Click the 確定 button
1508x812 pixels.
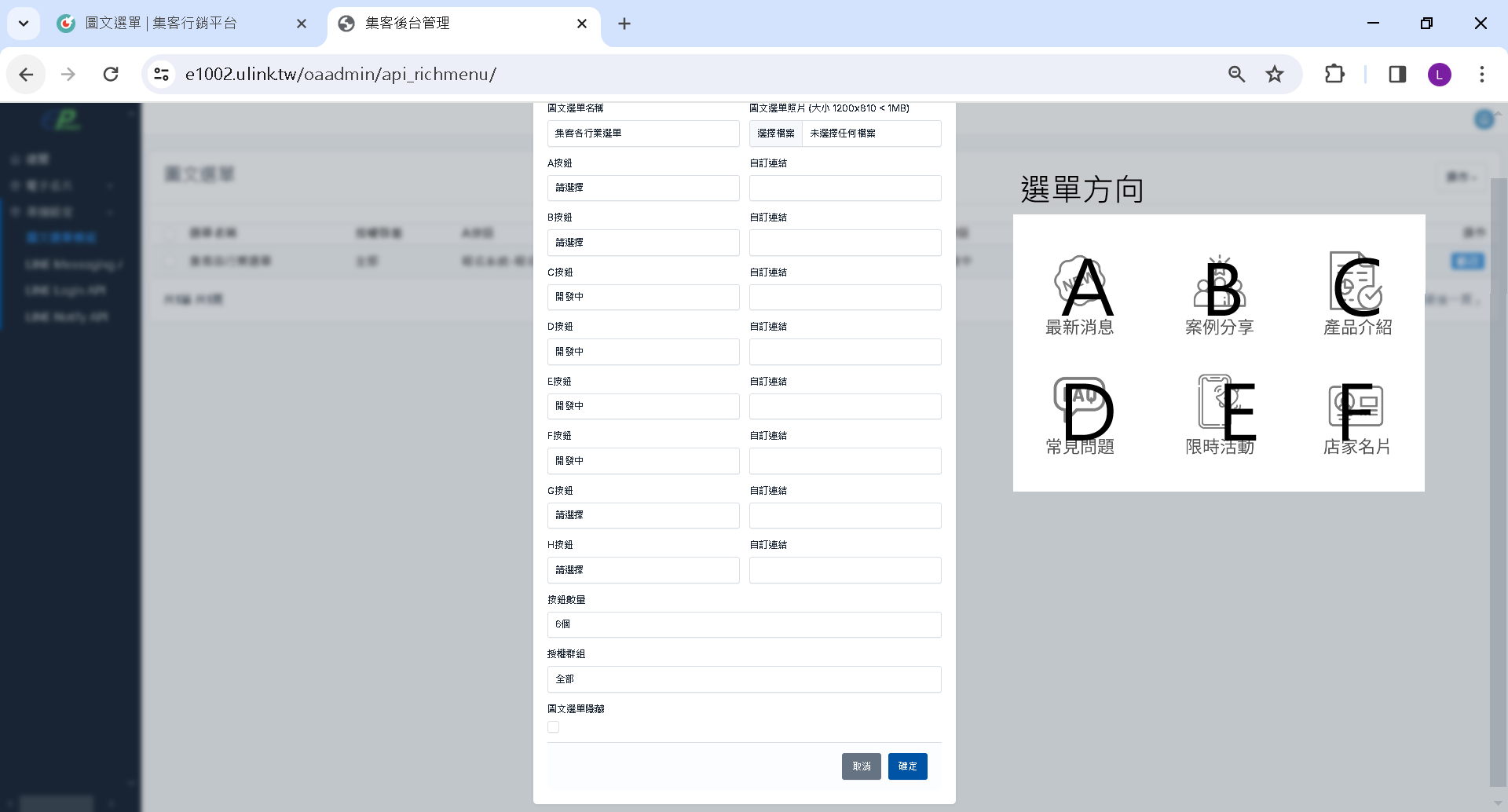coord(908,766)
